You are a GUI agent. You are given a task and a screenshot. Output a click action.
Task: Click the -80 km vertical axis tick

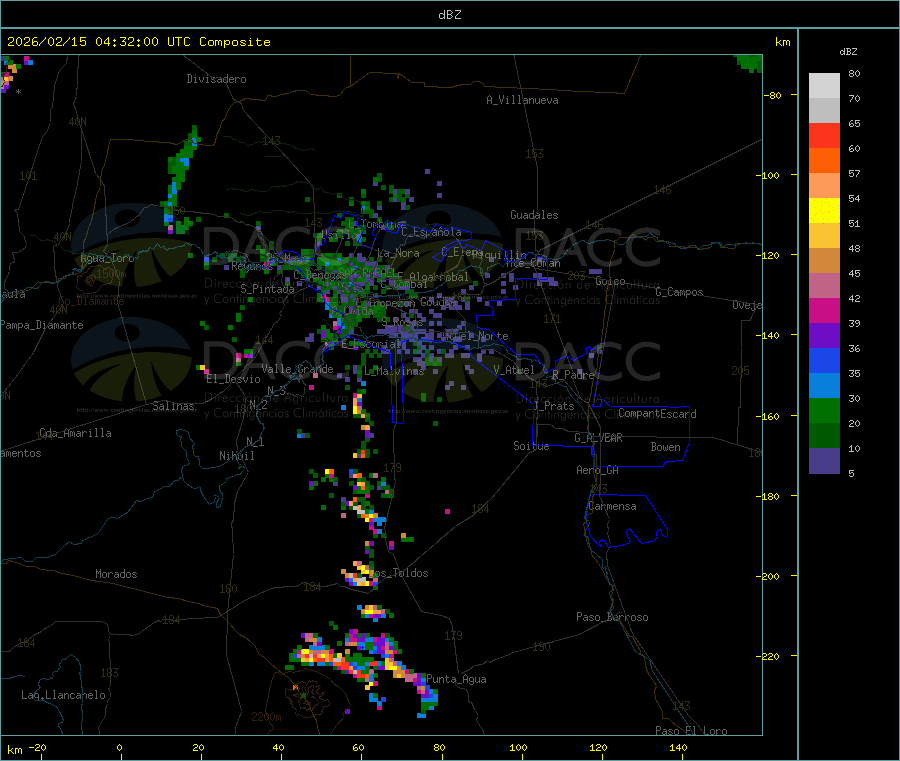coord(773,95)
